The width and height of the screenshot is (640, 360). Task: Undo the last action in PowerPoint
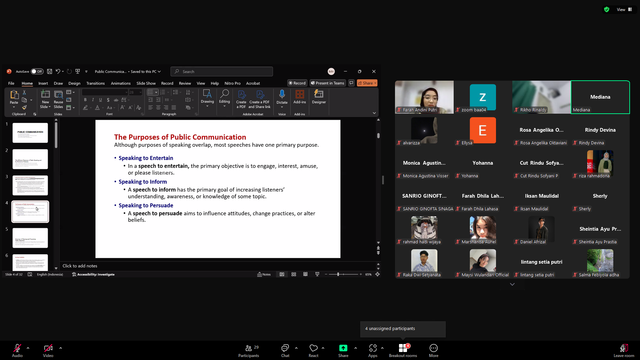[x=58, y=71]
